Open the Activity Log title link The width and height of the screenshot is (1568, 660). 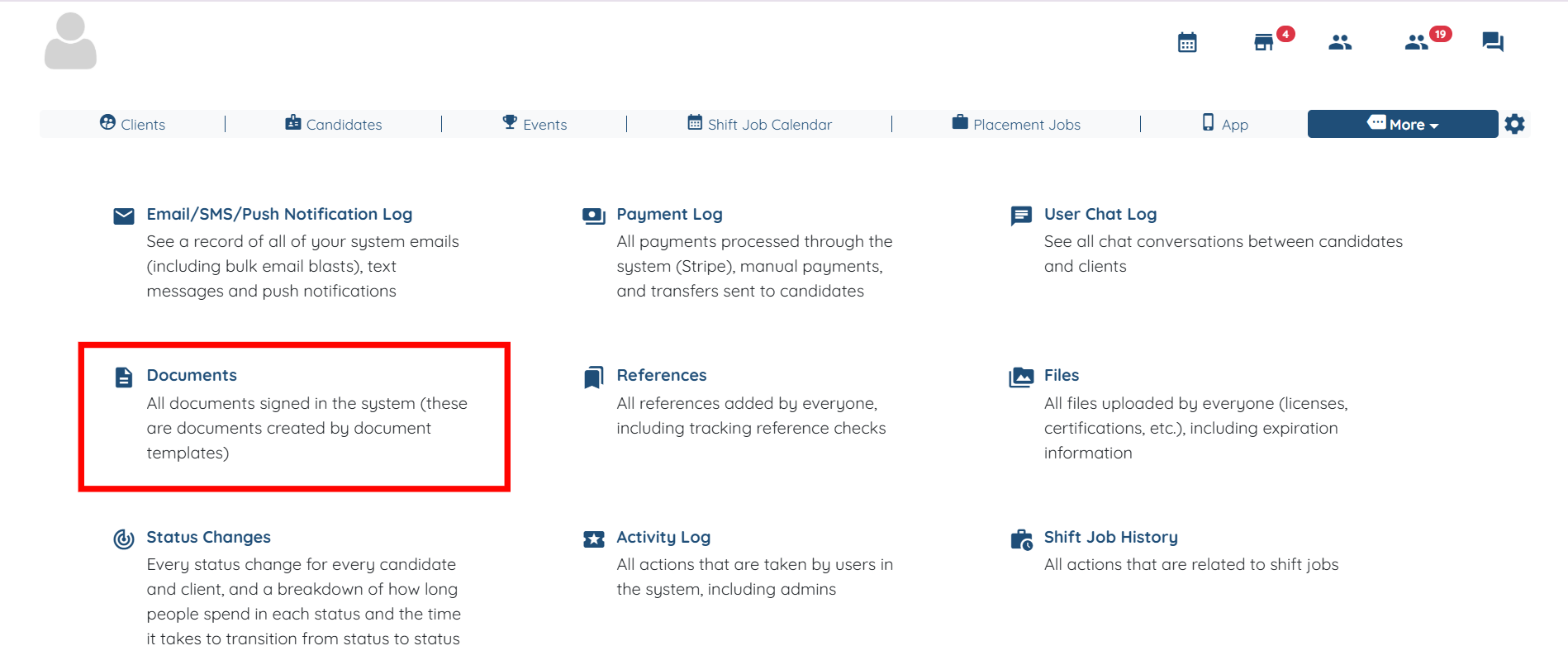(x=663, y=537)
